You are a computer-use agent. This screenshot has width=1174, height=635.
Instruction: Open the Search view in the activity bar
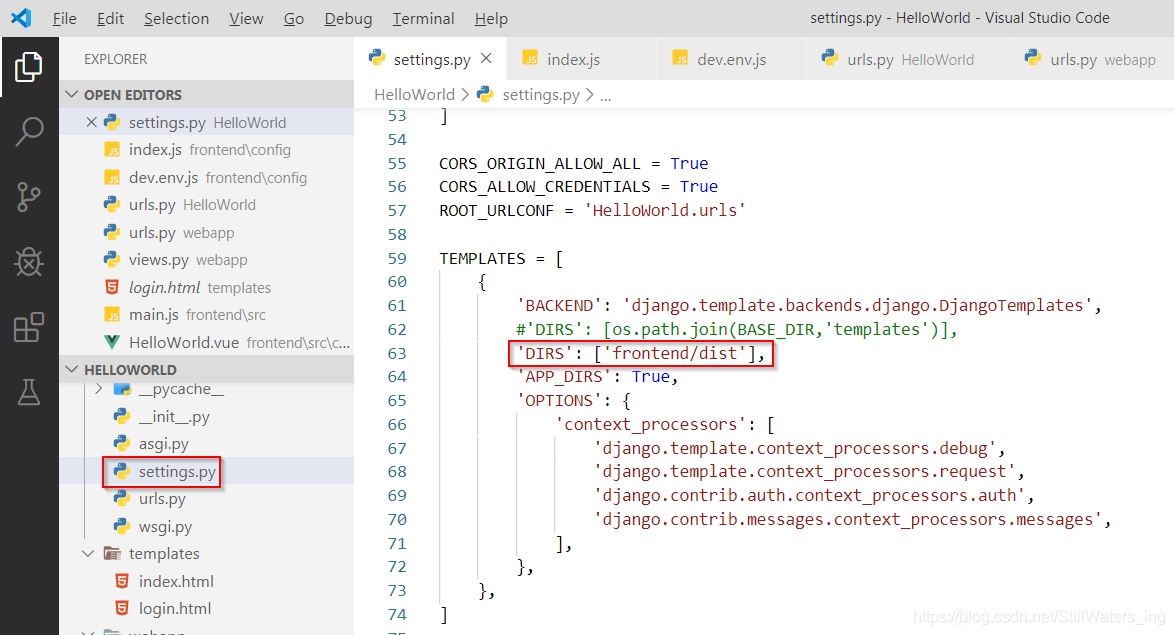click(28, 131)
